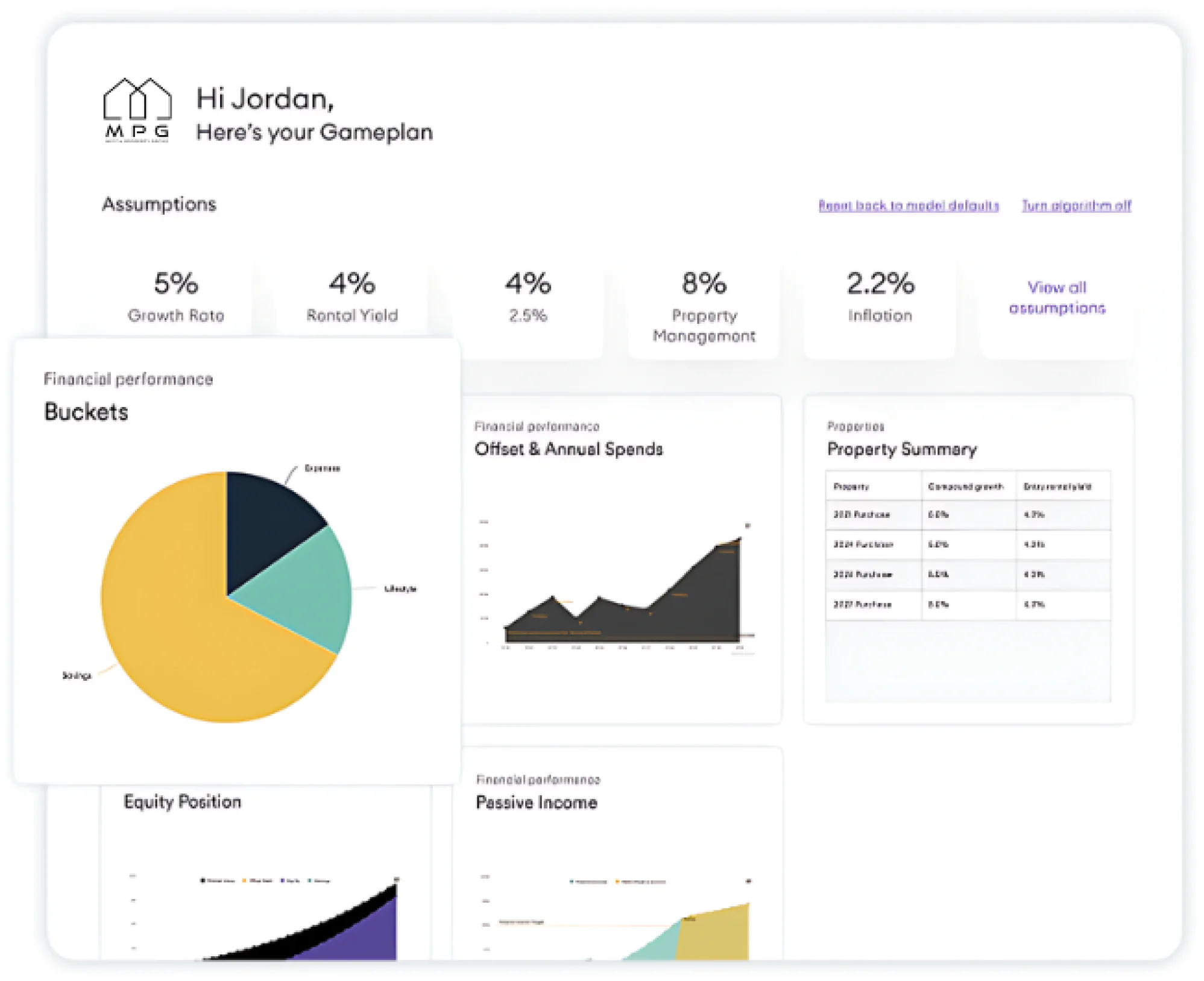This screenshot has width=1204, height=981.
Task: Click the 'Expenses' pie chart label
Action: [x=322, y=468]
